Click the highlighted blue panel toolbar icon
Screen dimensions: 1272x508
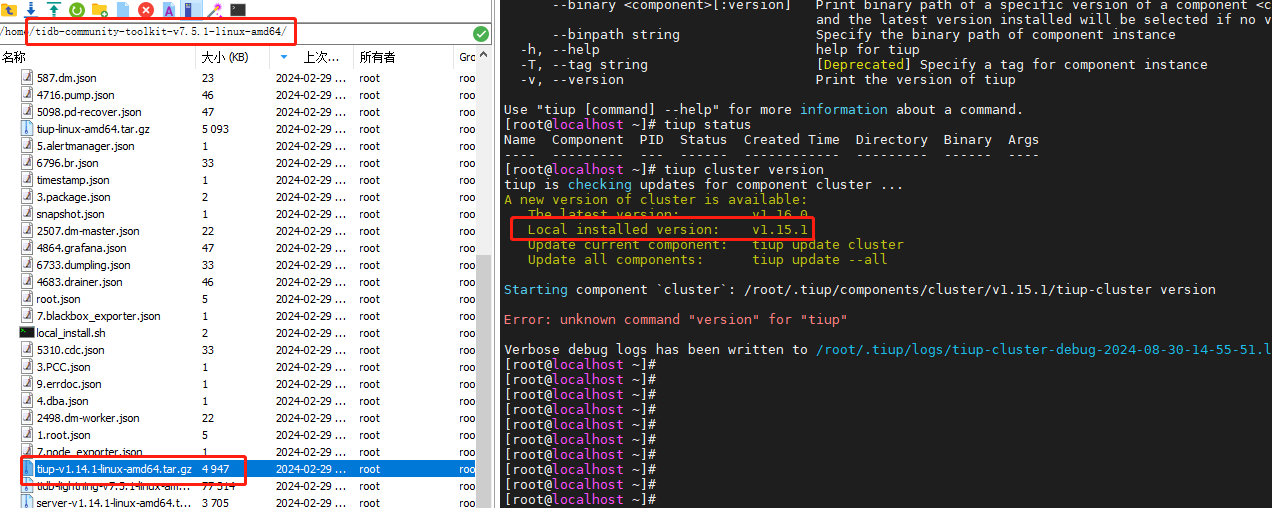(x=192, y=9)
